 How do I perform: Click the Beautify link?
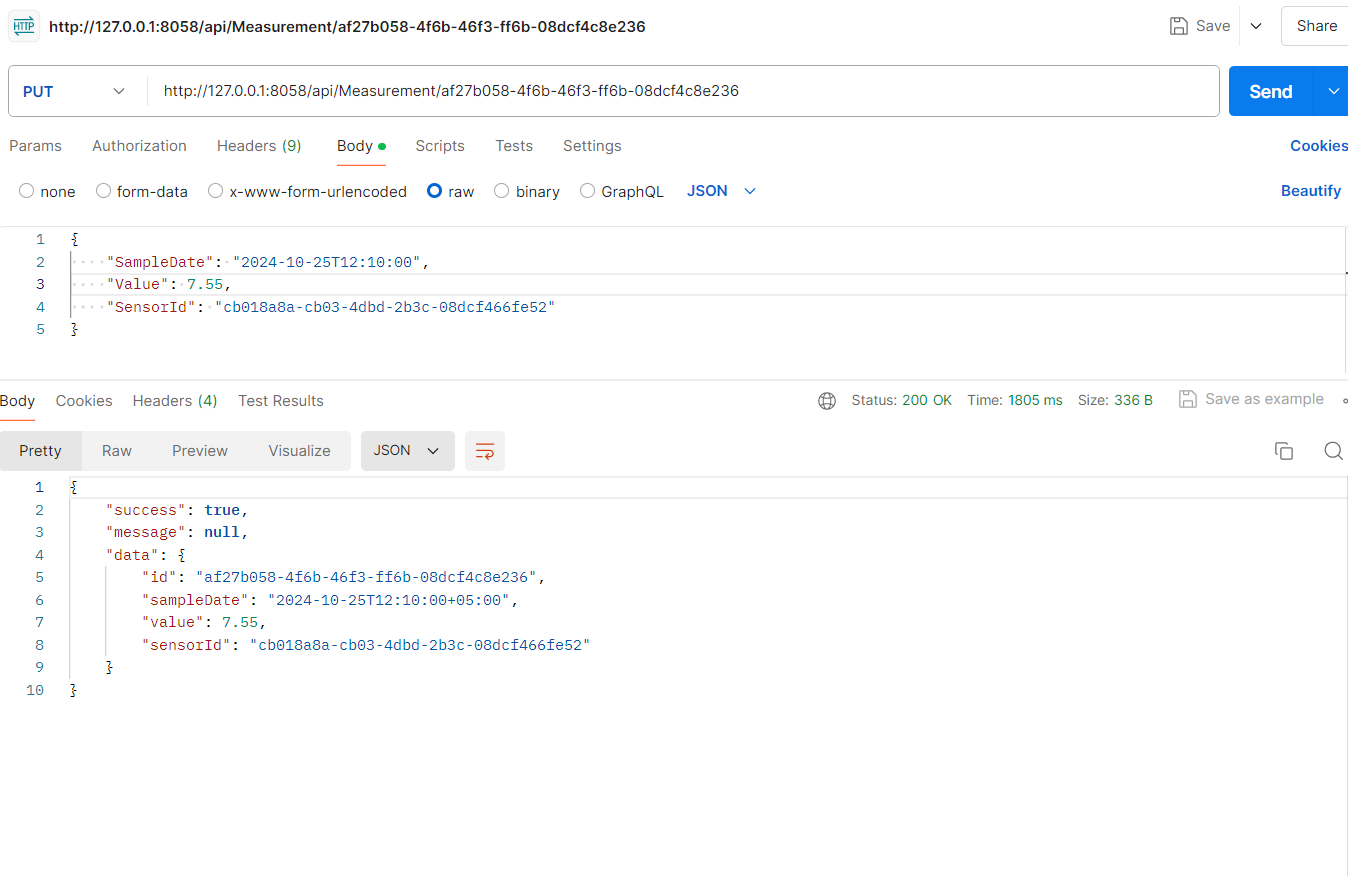pyautogui.click(x=1310, y=191)
